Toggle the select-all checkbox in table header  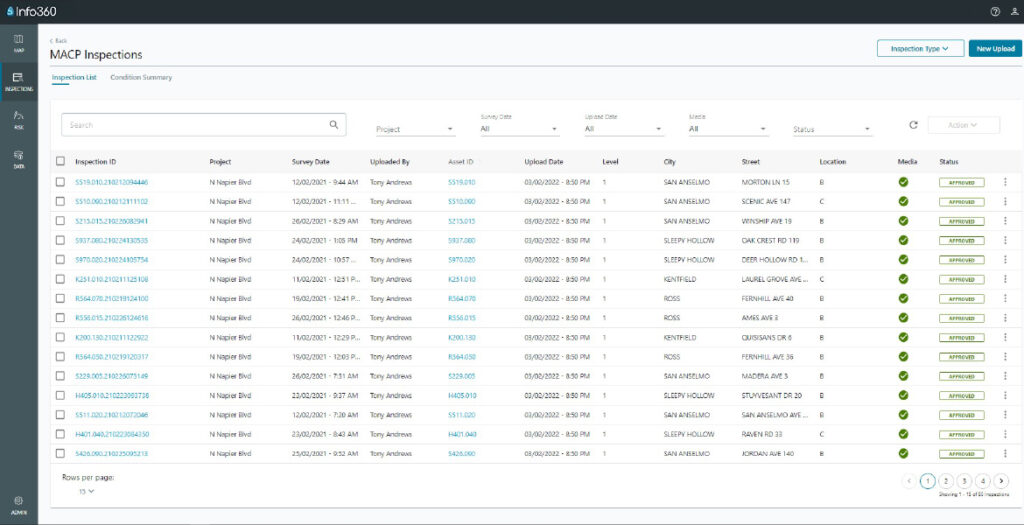[x=60, y=161]
